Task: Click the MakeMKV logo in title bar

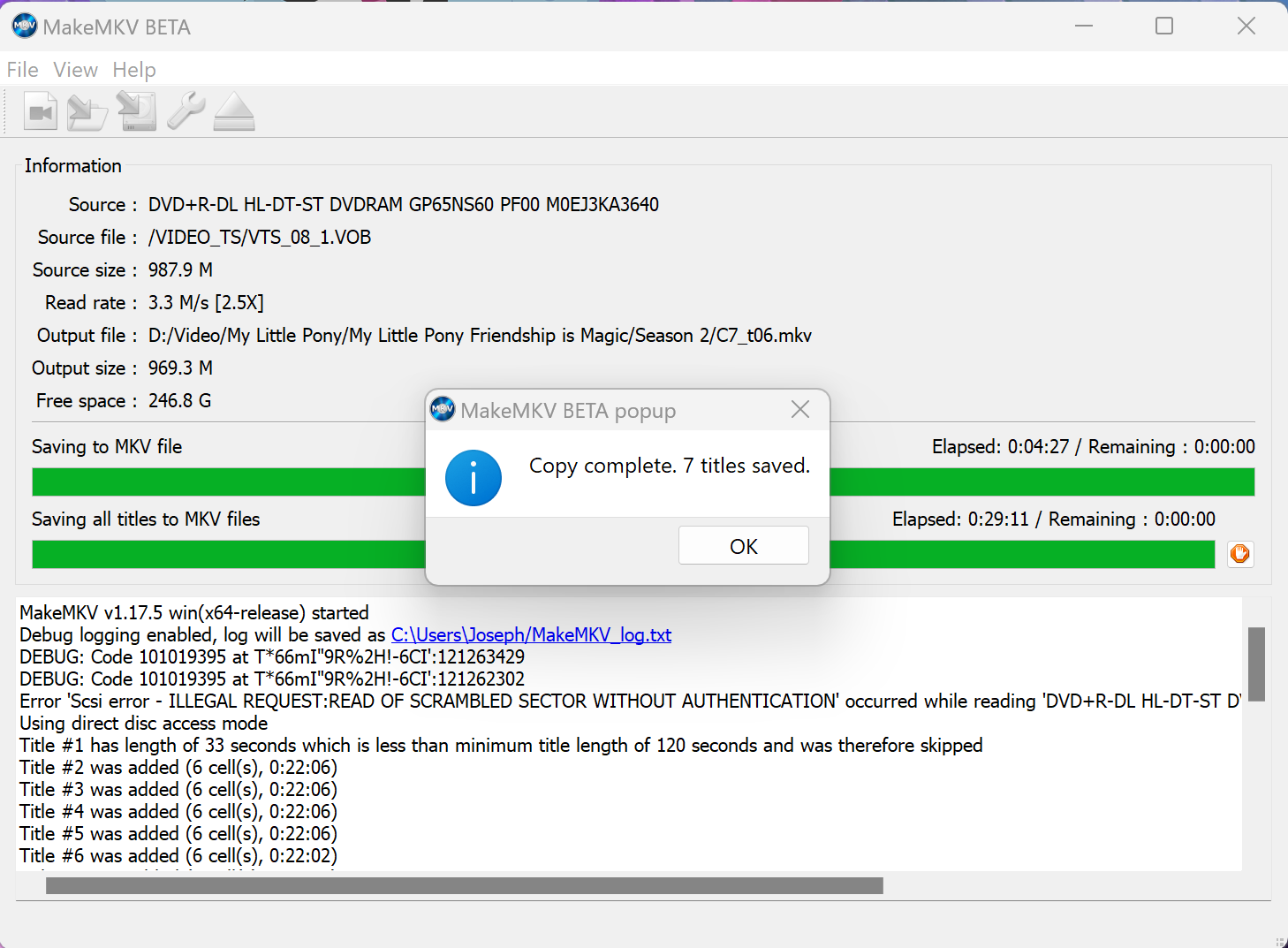Action: [x=24, y=27]
